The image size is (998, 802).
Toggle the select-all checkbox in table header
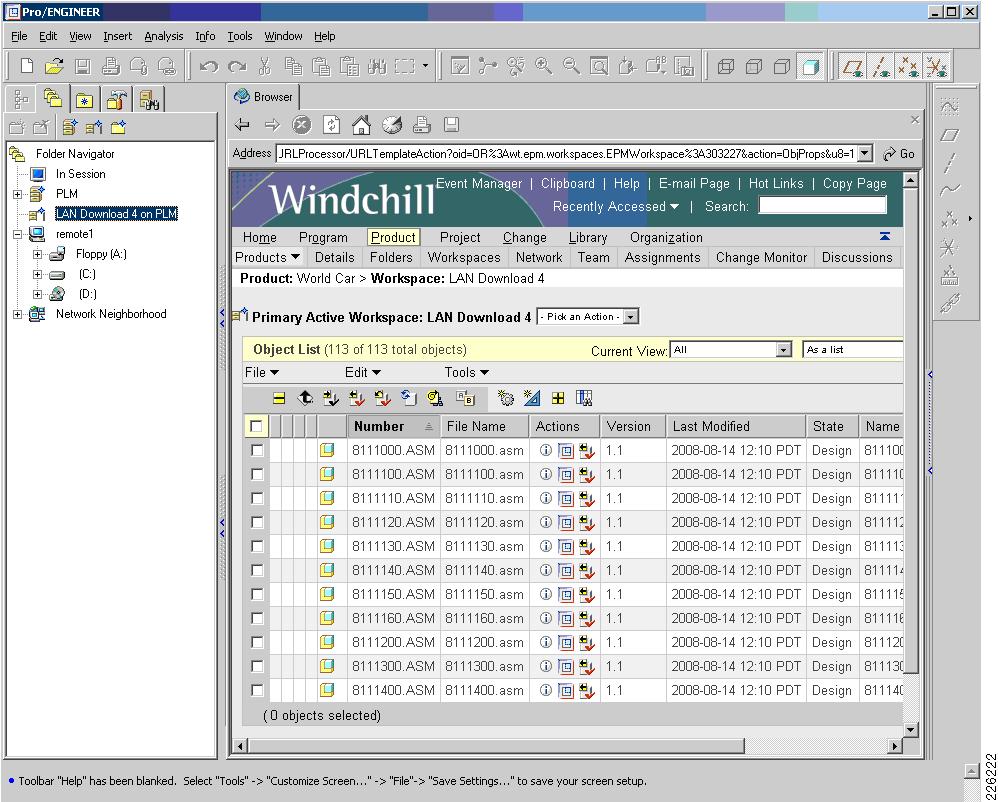pyautogui.click(x=257, y=426)
